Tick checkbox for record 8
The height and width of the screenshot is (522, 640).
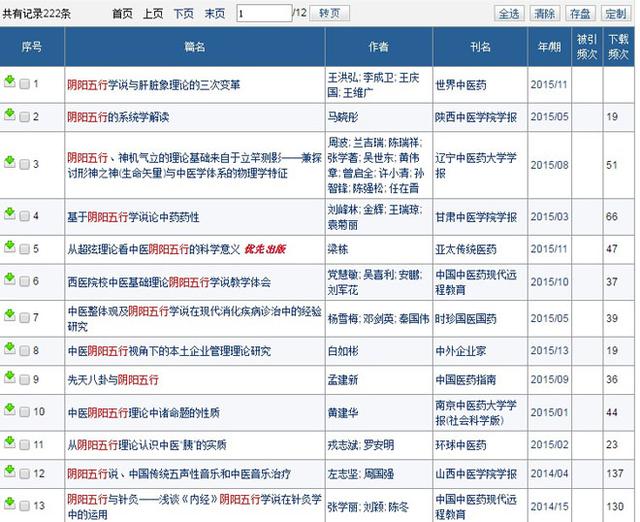point(24,351)
